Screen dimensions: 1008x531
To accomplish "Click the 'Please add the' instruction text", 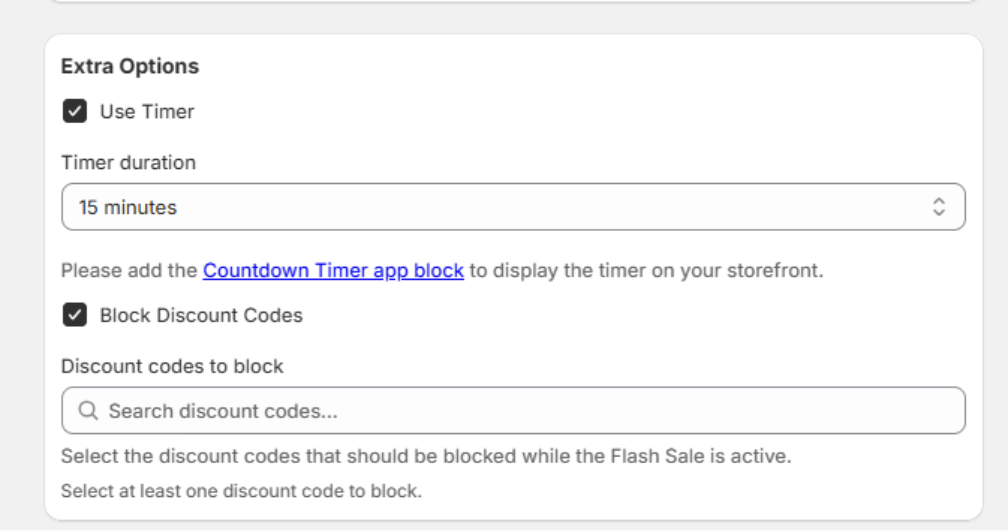I will pyautogui.click(x=129, y=271).
